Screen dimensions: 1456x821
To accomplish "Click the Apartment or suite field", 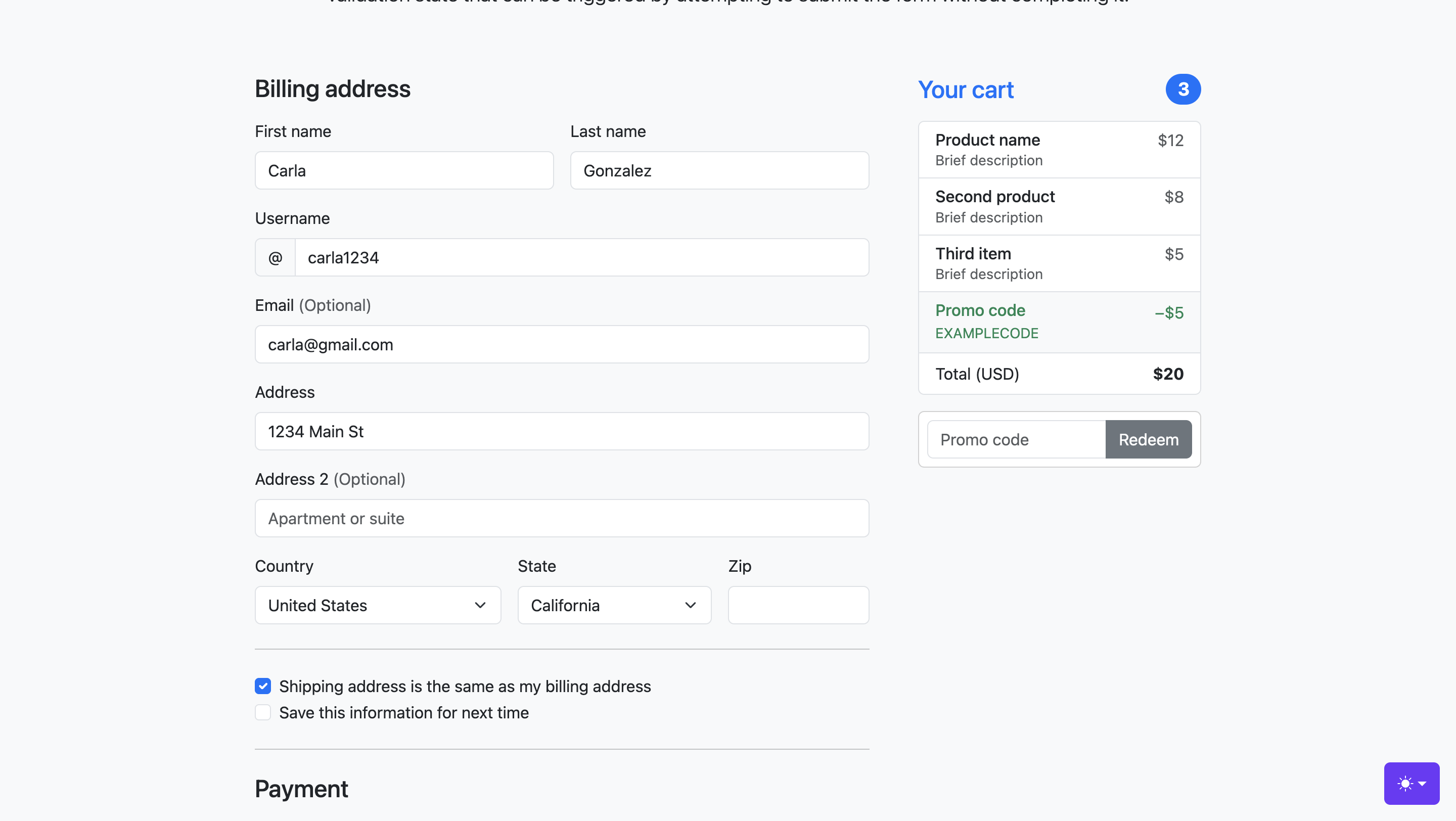I will [x=561, y=518].
